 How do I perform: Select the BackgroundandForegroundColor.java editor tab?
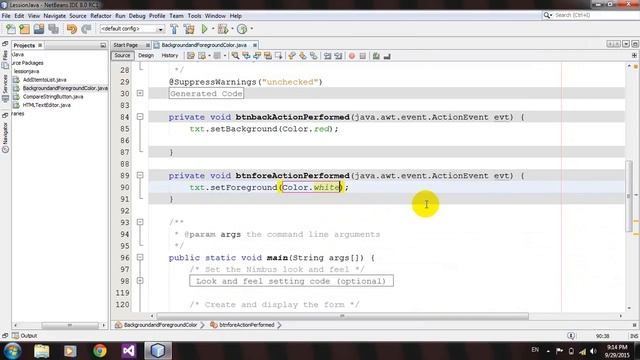pyautogui.click(x=204, y=45)
